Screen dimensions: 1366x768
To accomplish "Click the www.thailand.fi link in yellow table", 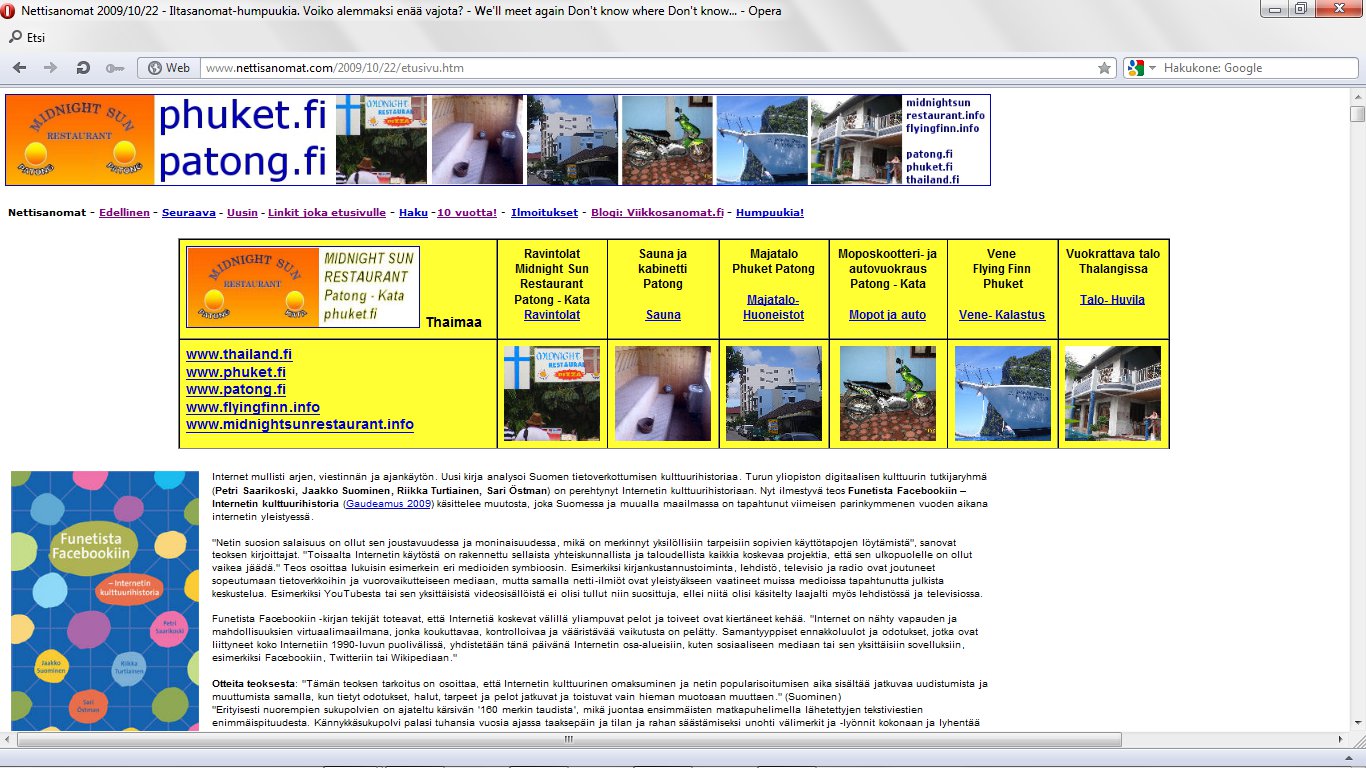I will [239, 354].
